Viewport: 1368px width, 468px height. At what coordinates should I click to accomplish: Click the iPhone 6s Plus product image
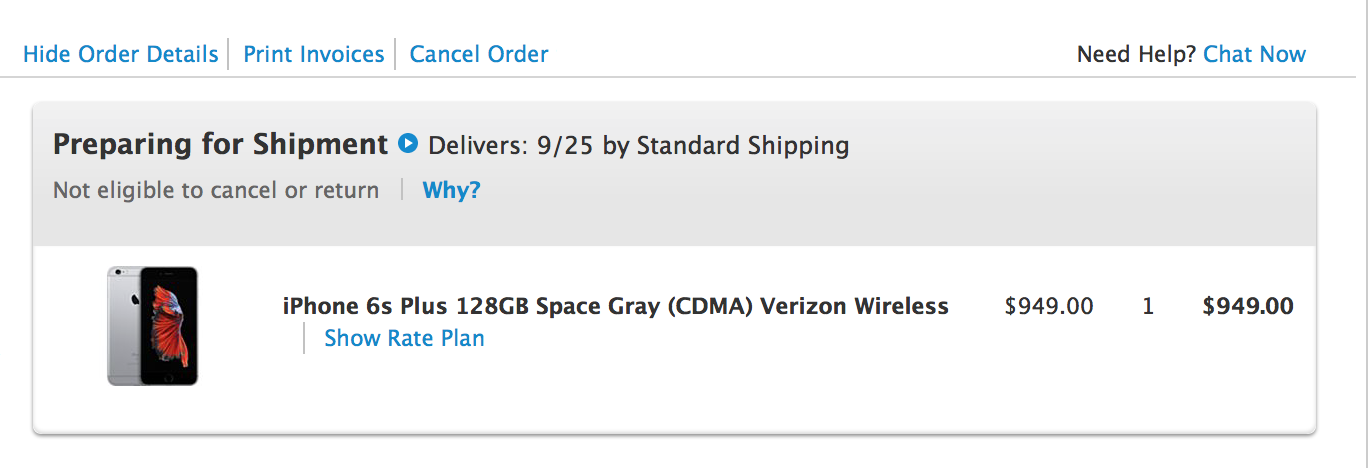pos(153,325)
